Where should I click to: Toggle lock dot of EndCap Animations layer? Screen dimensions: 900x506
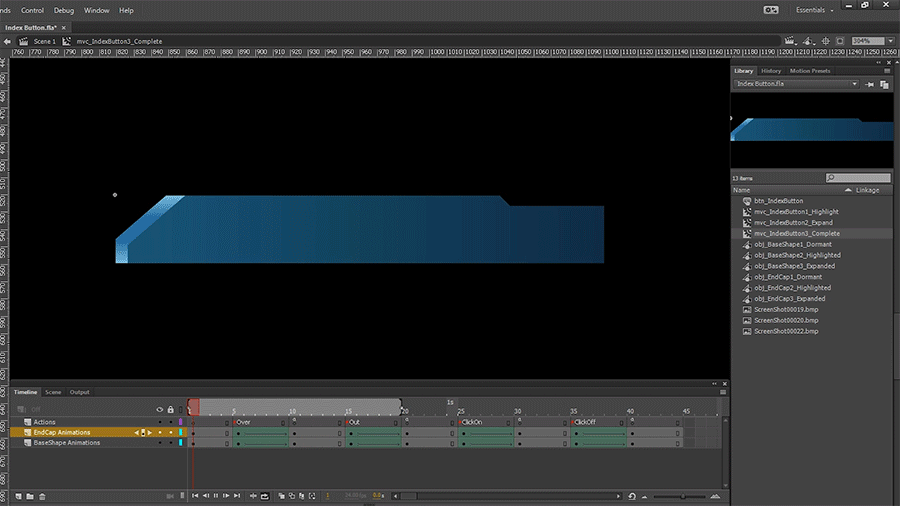coord(170,433)
